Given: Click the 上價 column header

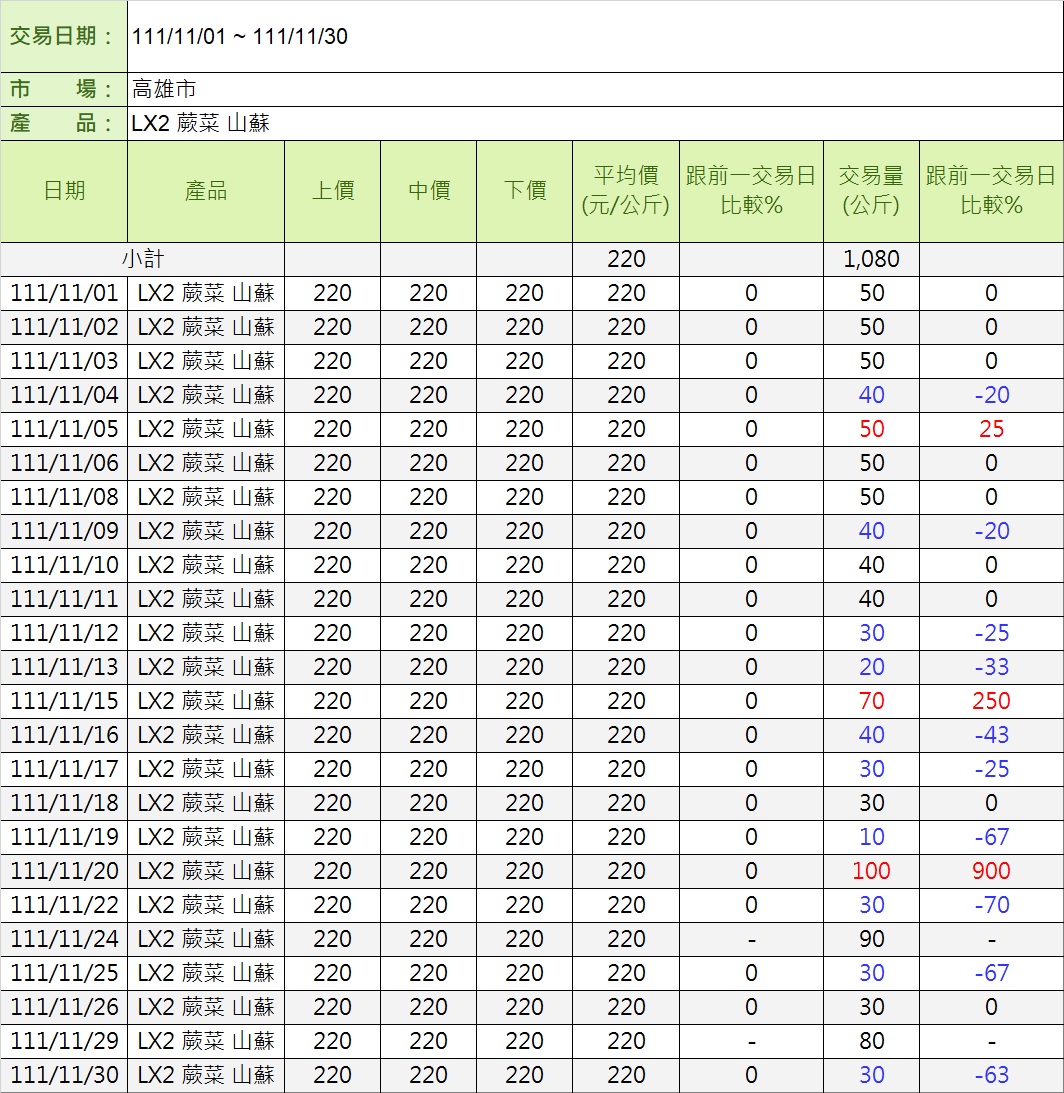Looking at the screenshot, I should [332, 191].
